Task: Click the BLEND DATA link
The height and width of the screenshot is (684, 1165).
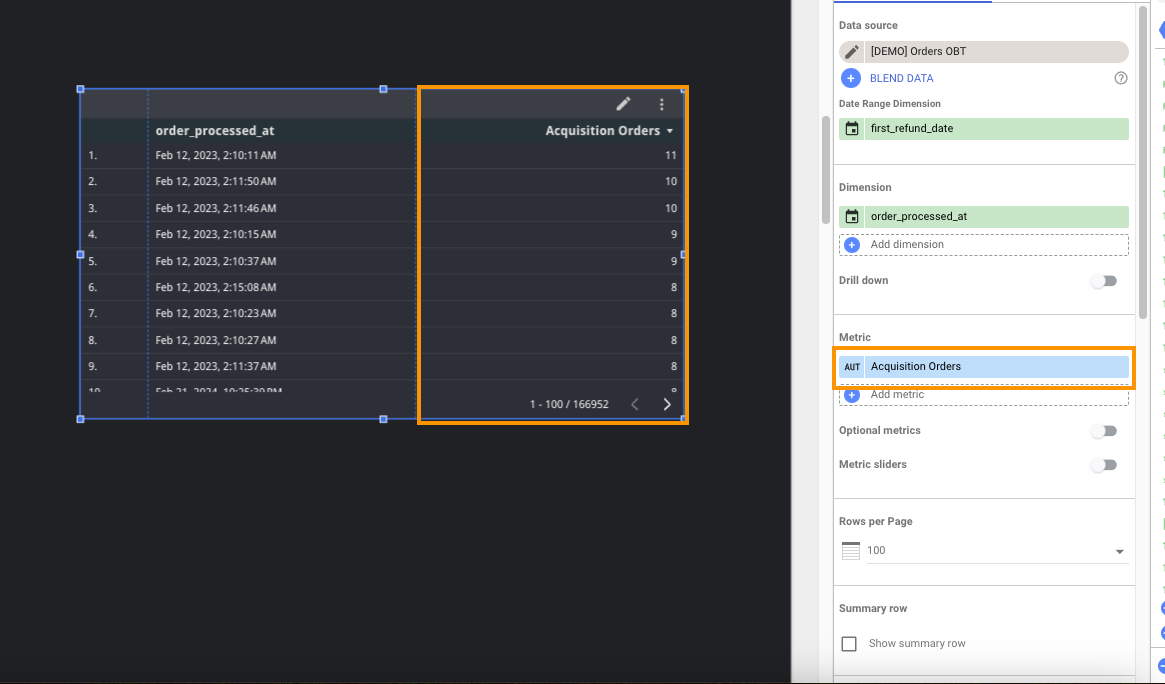Action: (901, 78)
